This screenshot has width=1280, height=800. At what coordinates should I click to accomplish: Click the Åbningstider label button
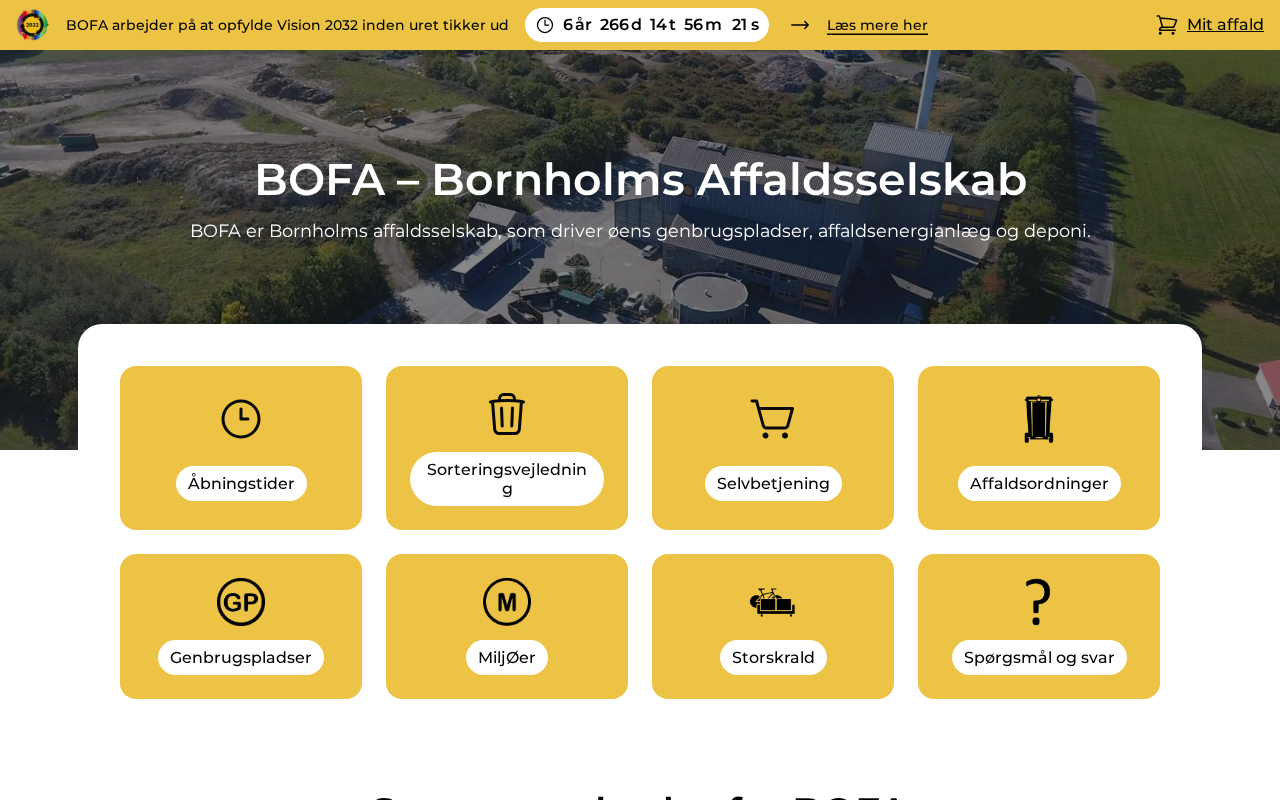241,484
